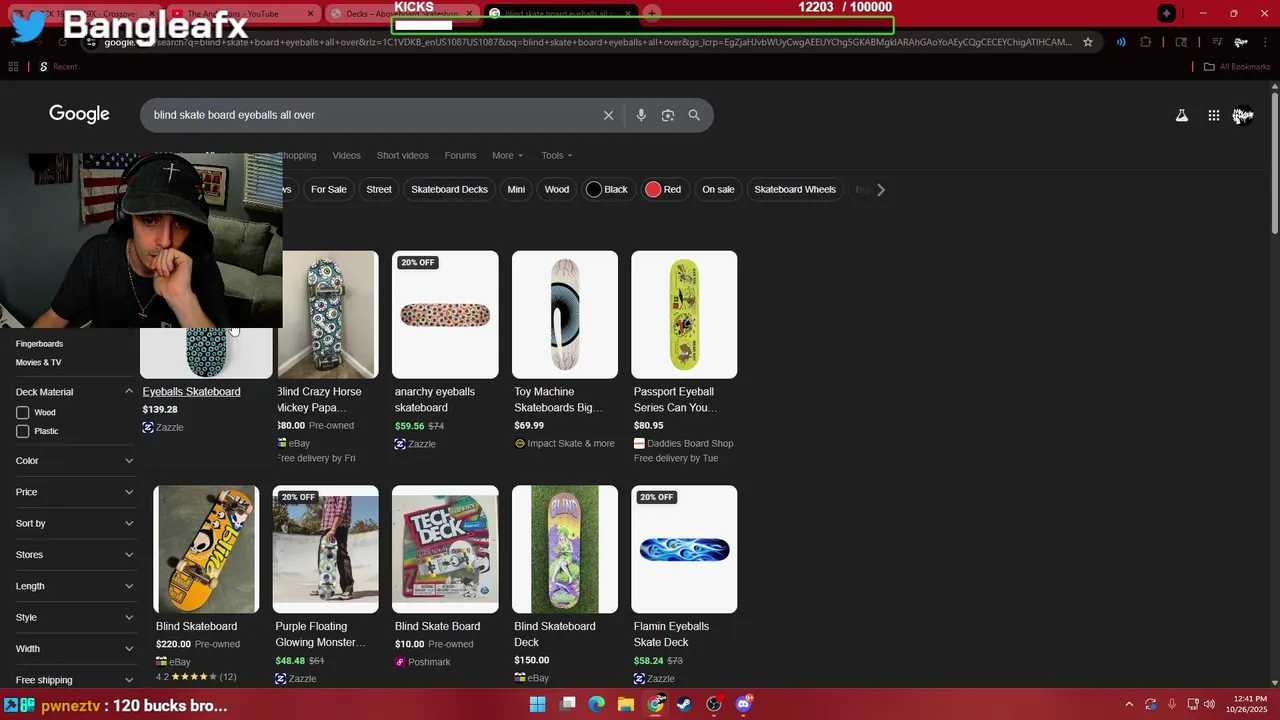Expand the Length filter section
This screenshot has height=720, width=1280.
tap(75, 586)
